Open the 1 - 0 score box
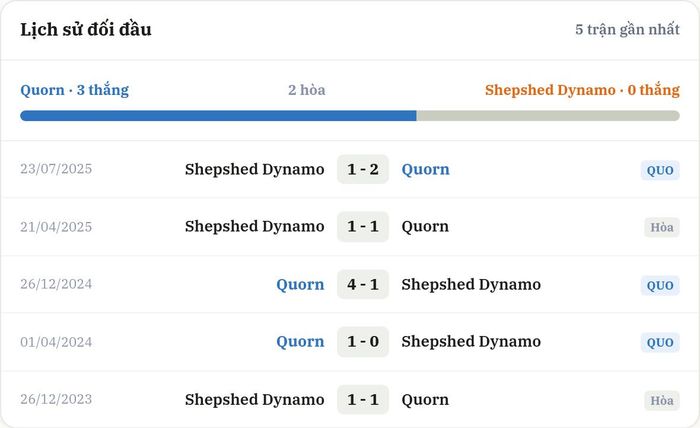The height and width of the screenshot is (428, 700). (x=363, y=341)
